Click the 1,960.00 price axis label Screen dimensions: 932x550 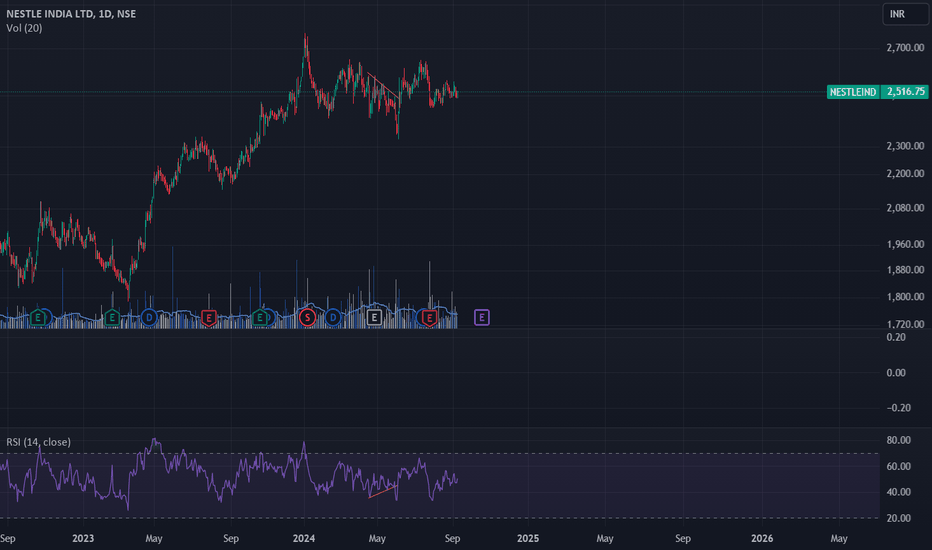pos(905,244)
